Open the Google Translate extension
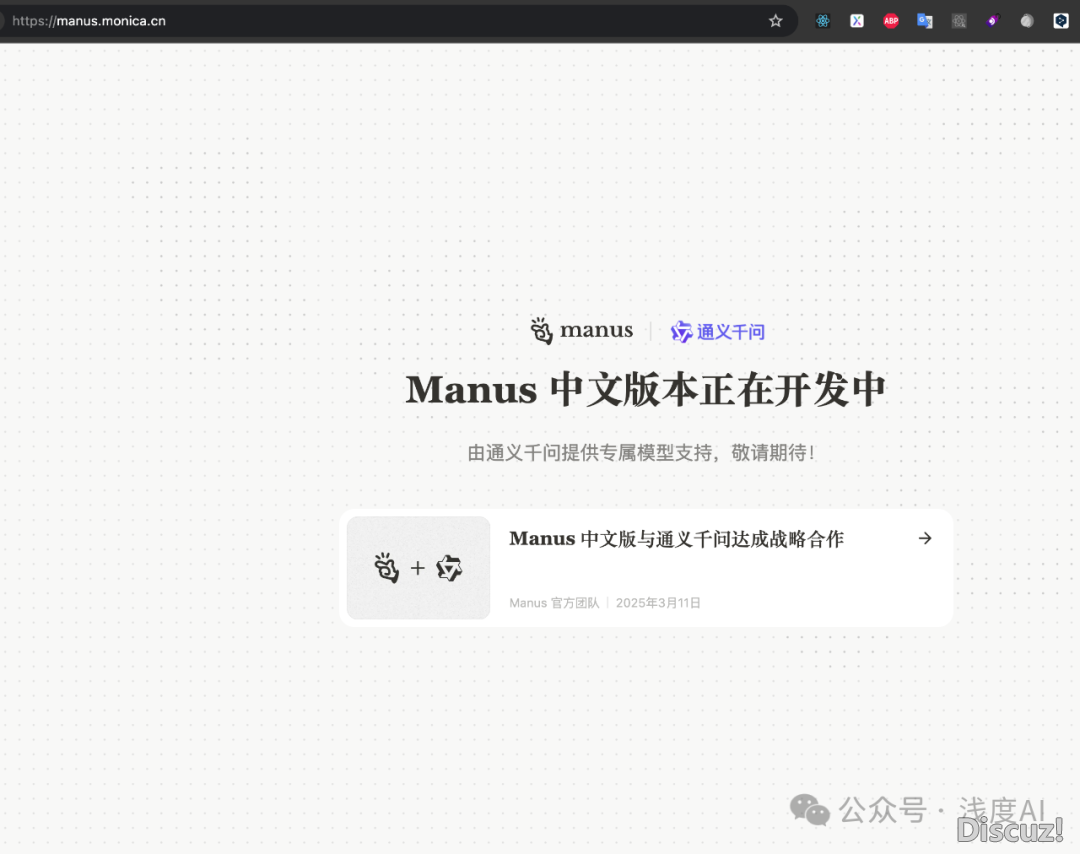The height and width of the screenshot is (854, 1080). (x=925, y=21)
